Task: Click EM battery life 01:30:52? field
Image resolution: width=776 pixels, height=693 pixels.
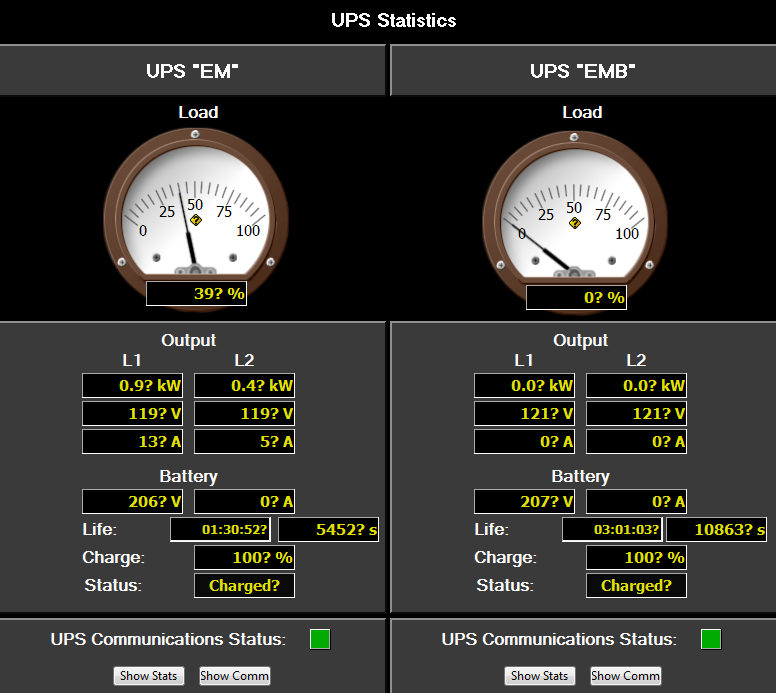Action: tap(221, 530)
